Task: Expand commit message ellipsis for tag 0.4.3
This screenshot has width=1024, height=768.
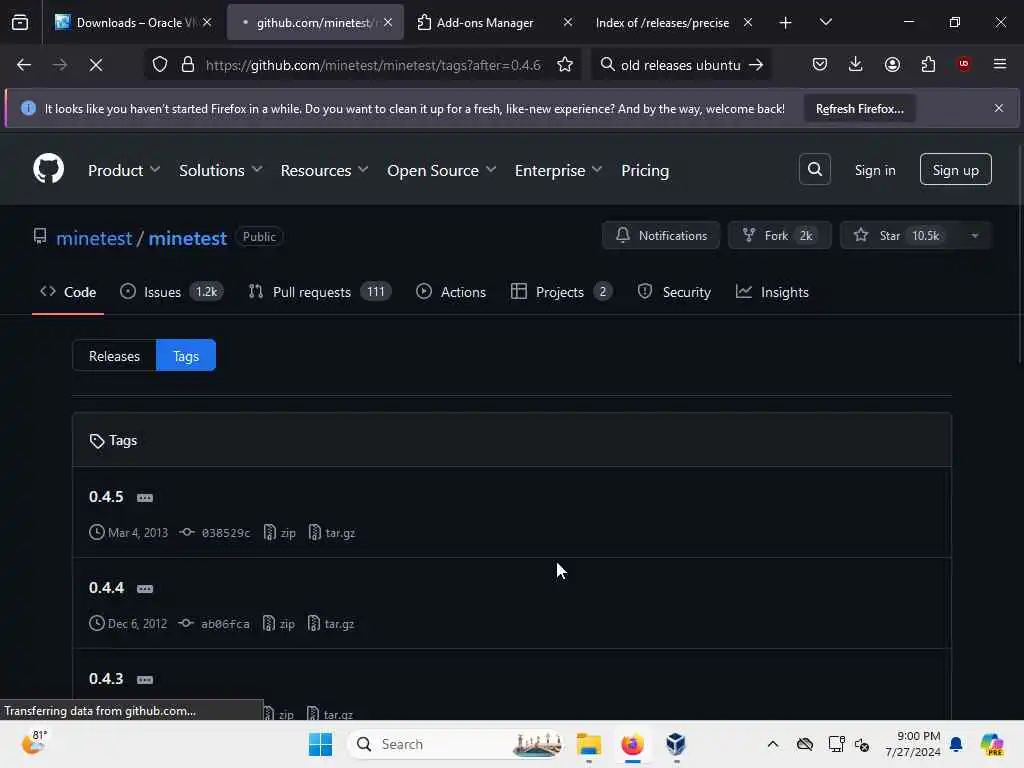Action: (x=145, y=679)
